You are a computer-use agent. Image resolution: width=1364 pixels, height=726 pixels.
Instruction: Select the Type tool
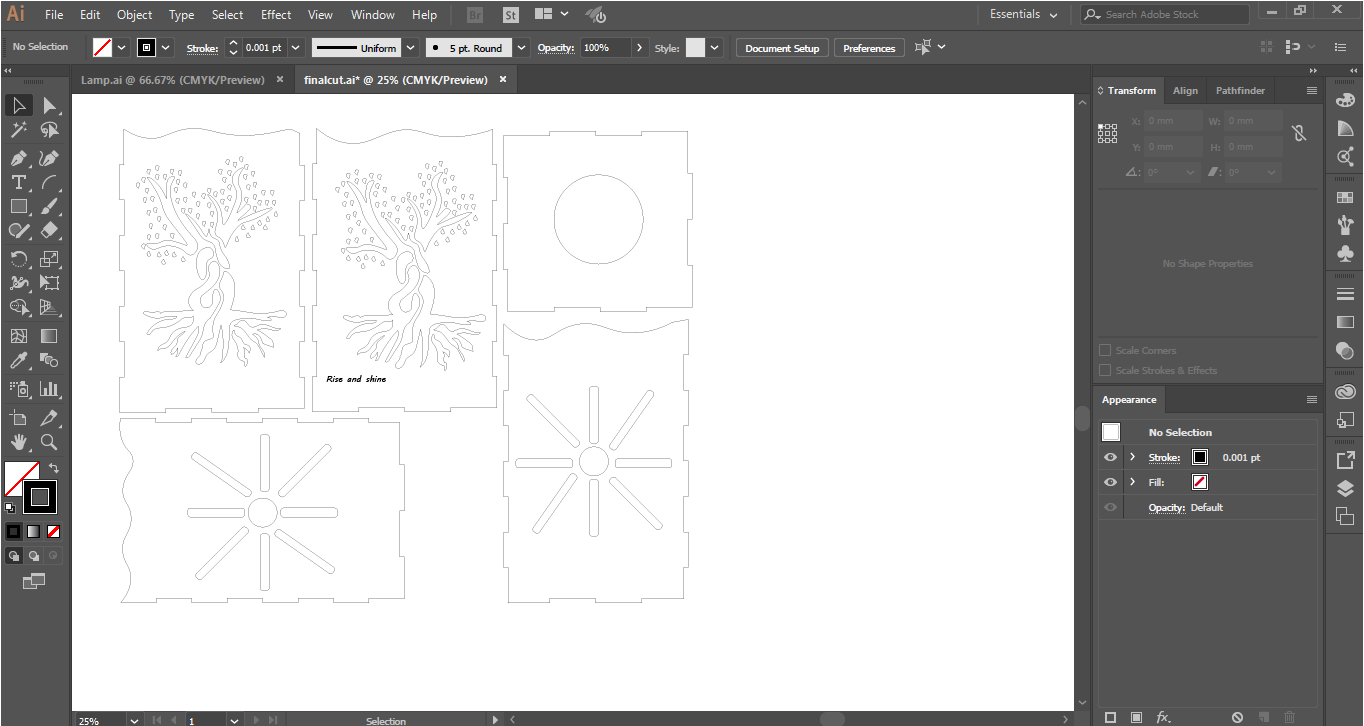(x=18, y=182)
